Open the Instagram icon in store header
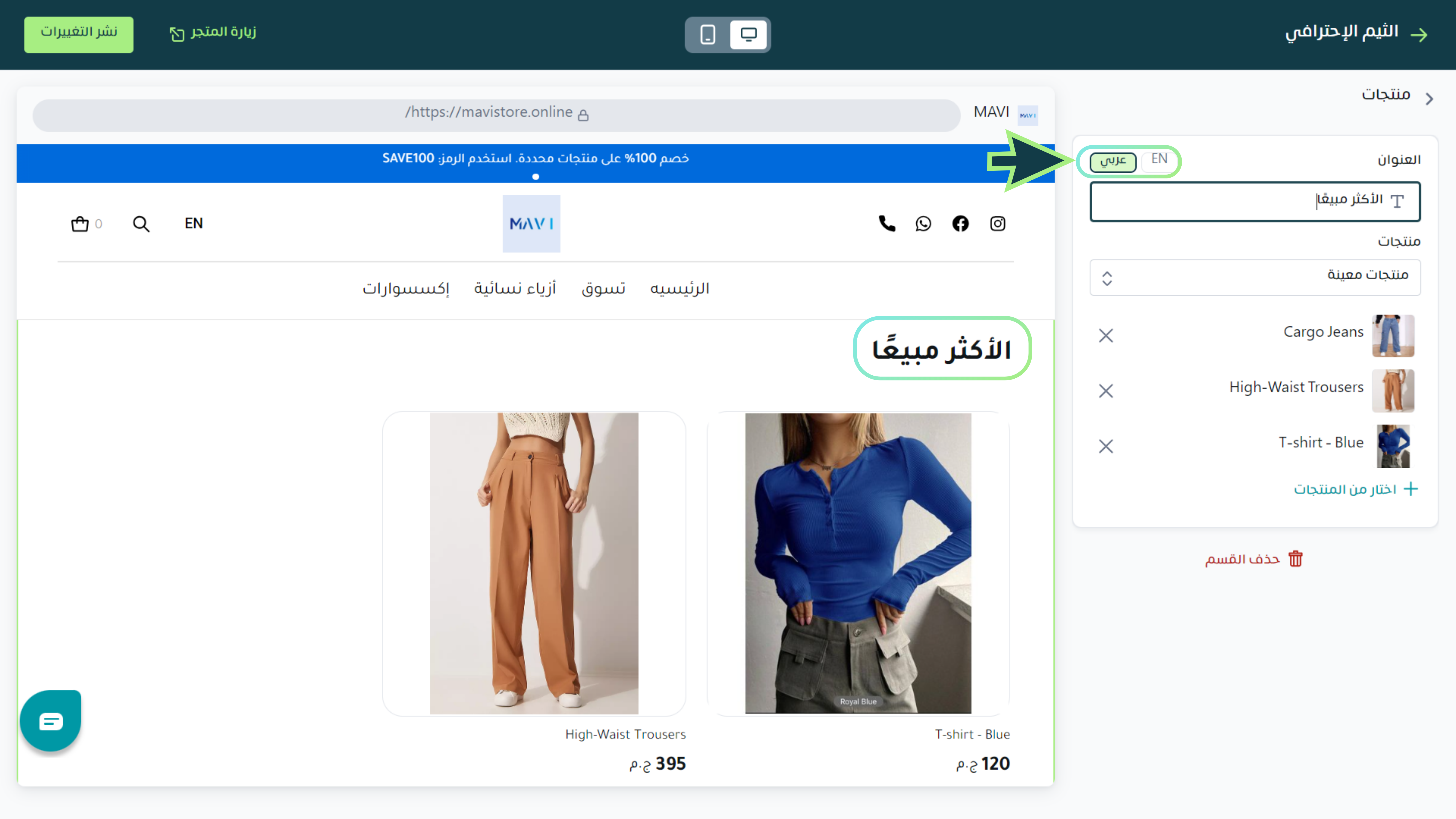This screenshot has height=819, width=1456. click(998, 224)
